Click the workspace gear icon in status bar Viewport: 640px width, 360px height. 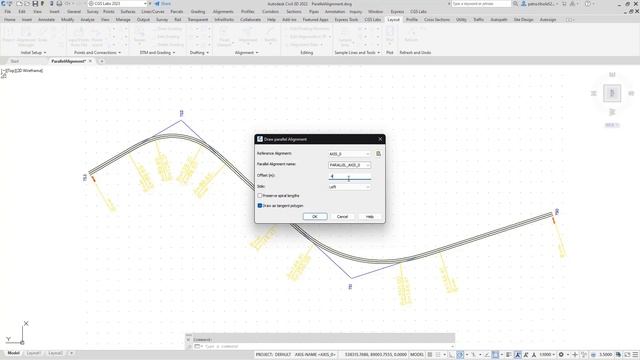coord(561,355)
